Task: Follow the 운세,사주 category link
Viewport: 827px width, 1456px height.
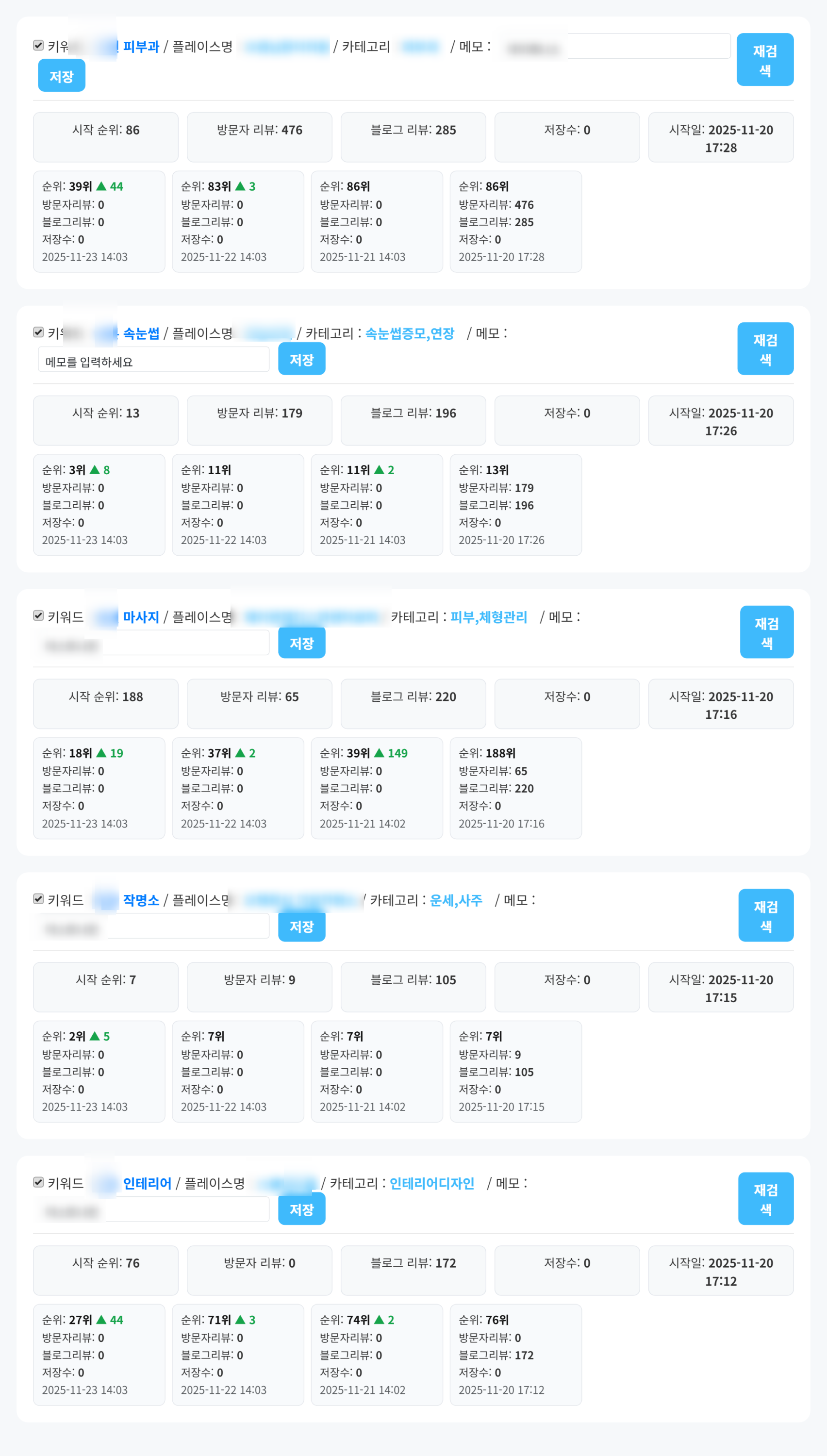Action: 456,900
